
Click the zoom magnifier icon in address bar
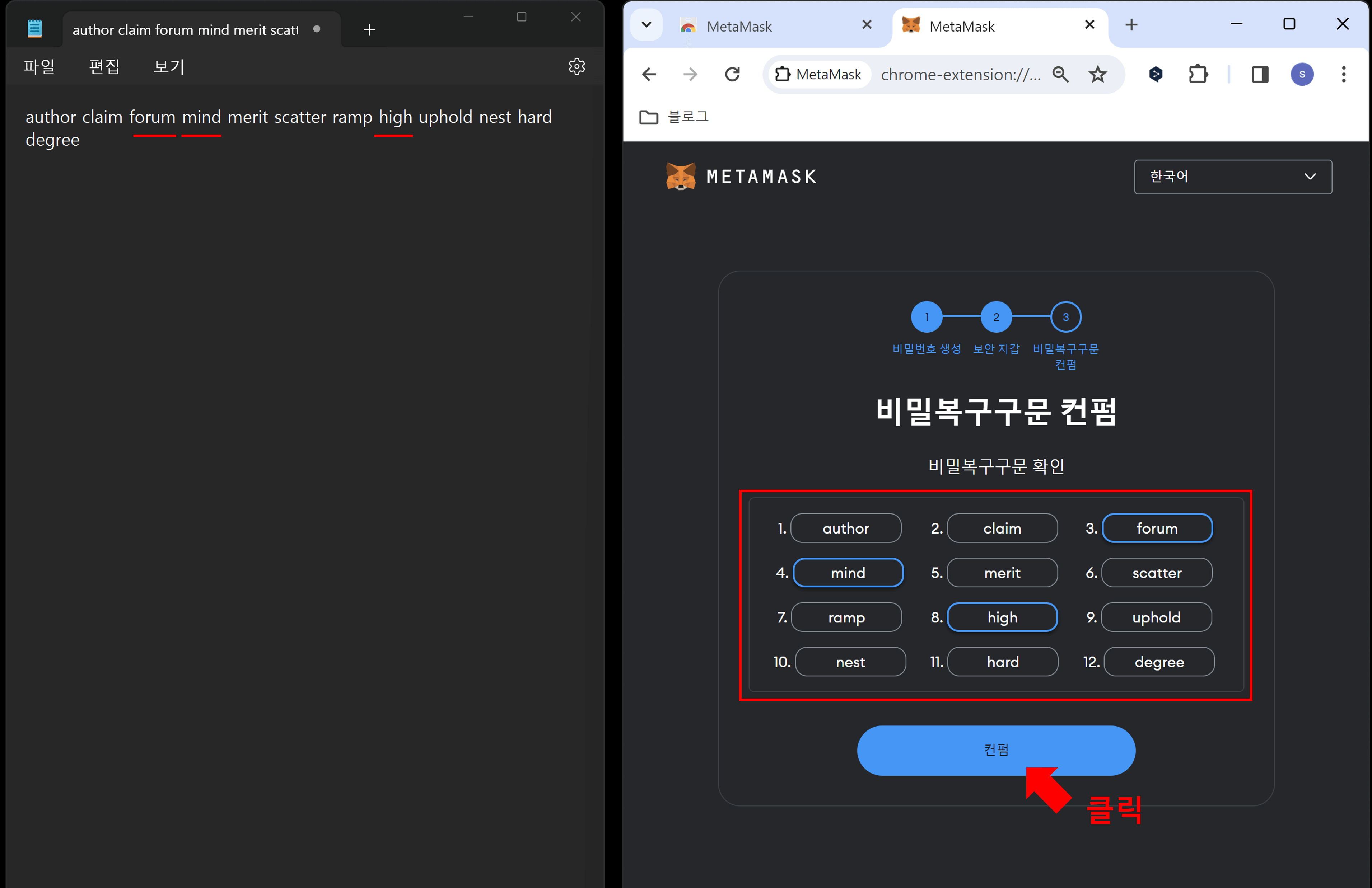tap(1060, 74)
